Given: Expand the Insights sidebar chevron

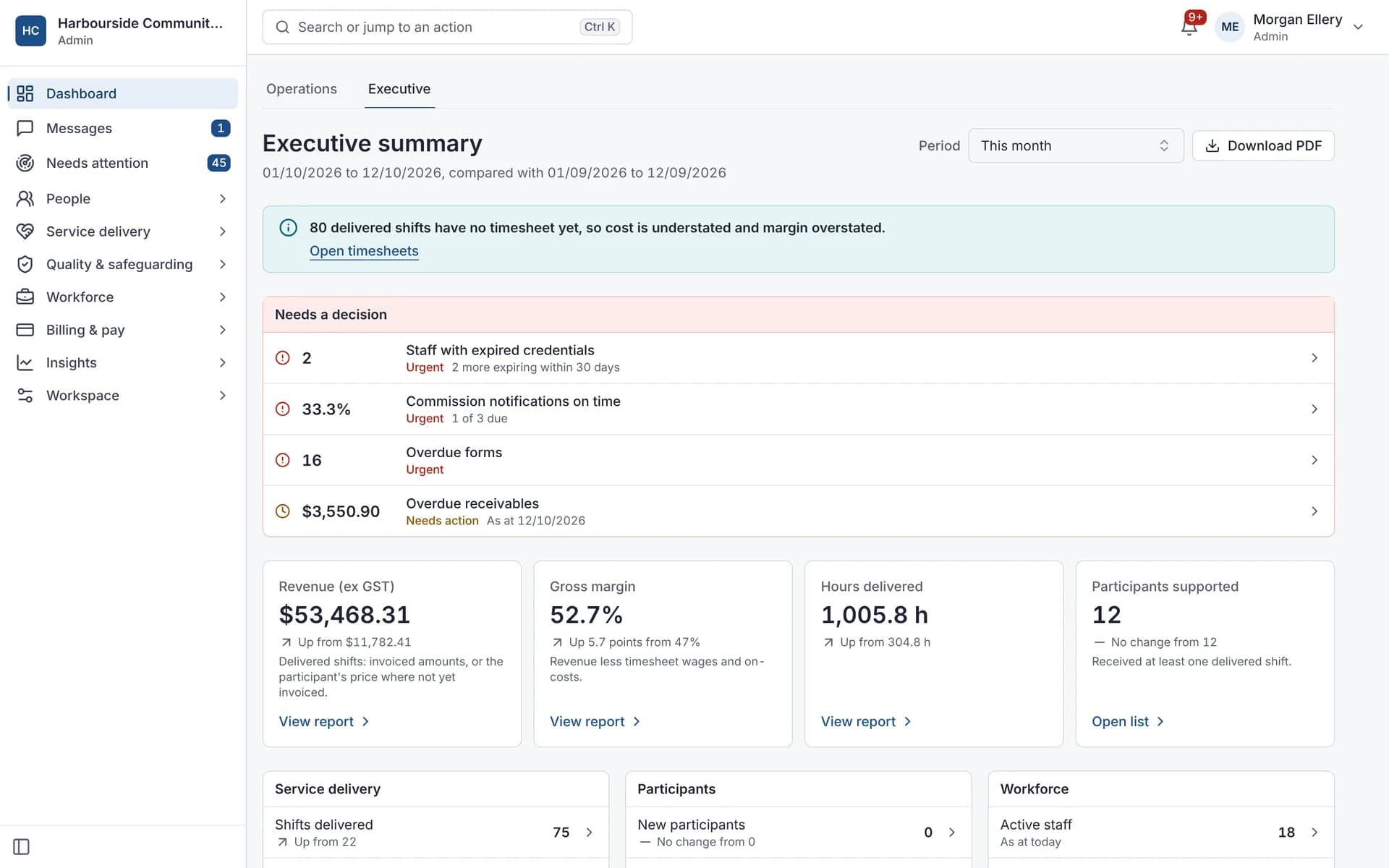Looking at the screenshot, I should coord(222,362).
